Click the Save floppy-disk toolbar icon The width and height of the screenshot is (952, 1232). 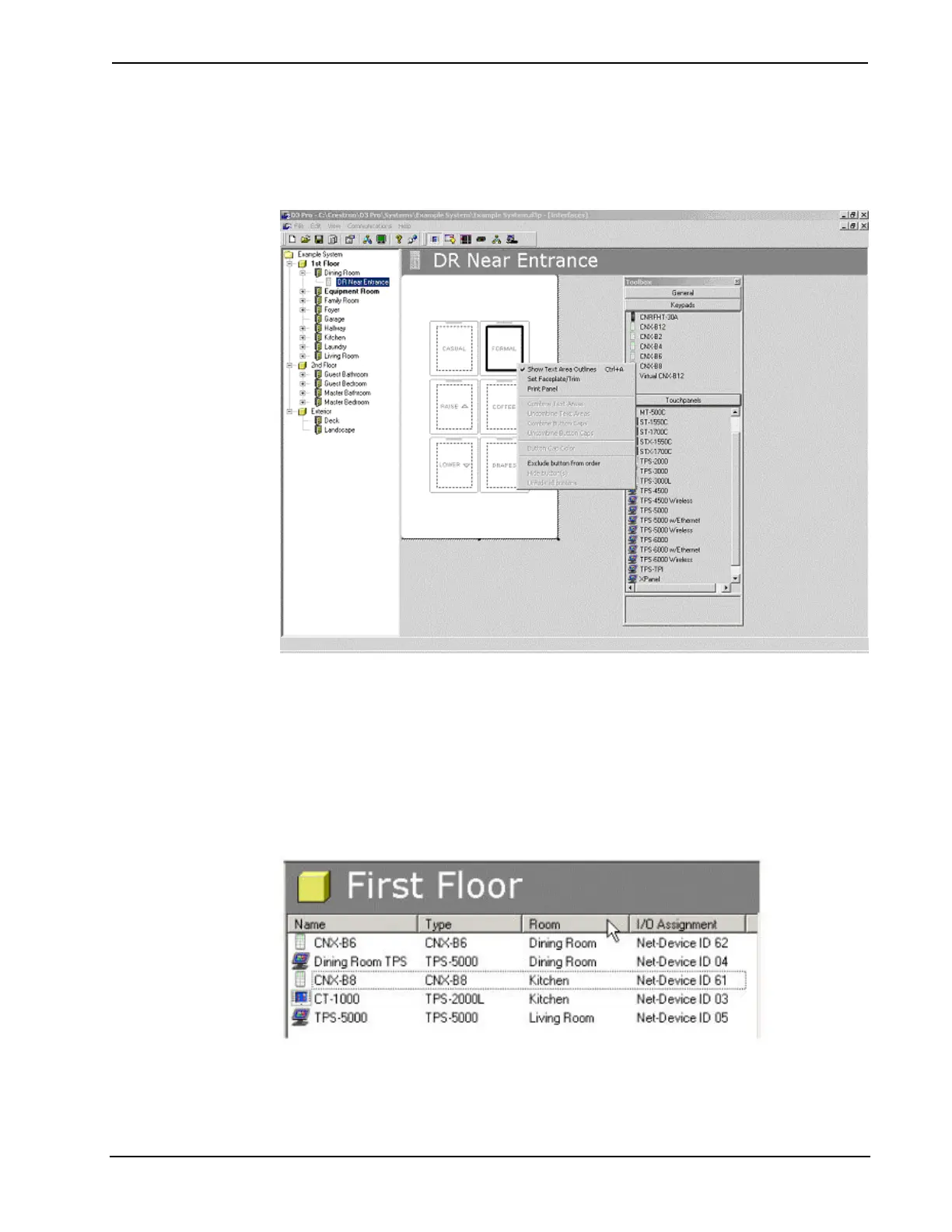tap(319, 240)
